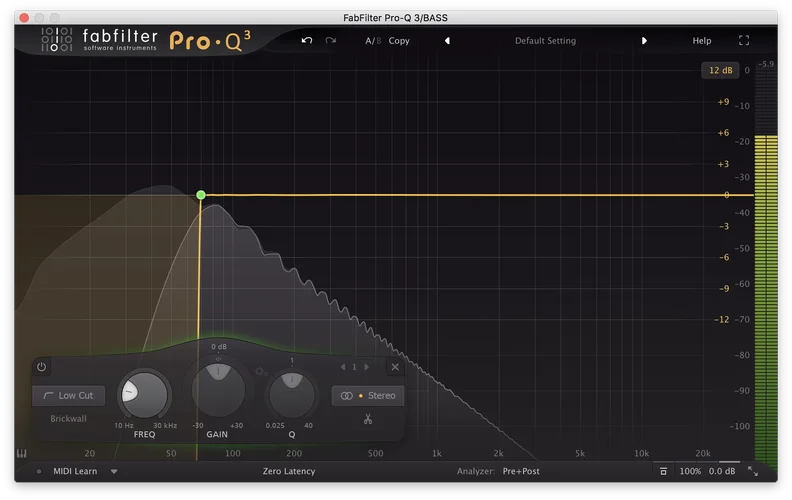Screen dimensions: 792x500
Task: Open the 12 dB display range dropdown
Action: point(720,70)
